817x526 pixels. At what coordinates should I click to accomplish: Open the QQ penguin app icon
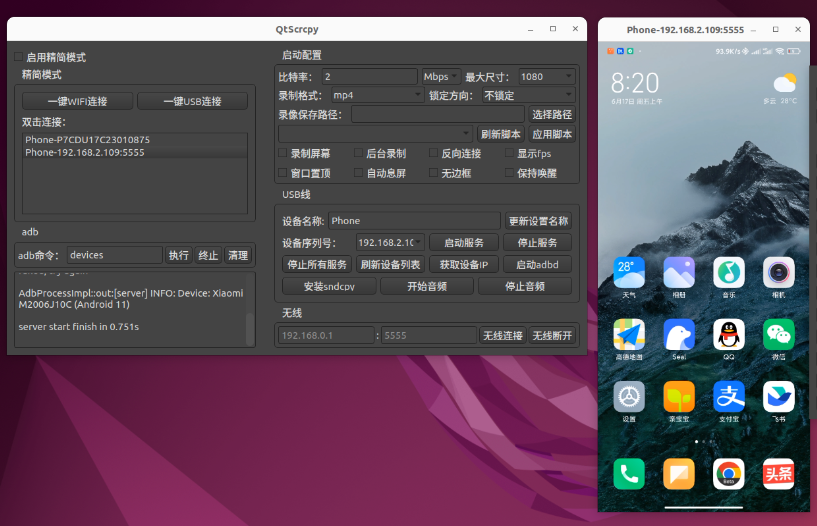[x=729, y=334]
